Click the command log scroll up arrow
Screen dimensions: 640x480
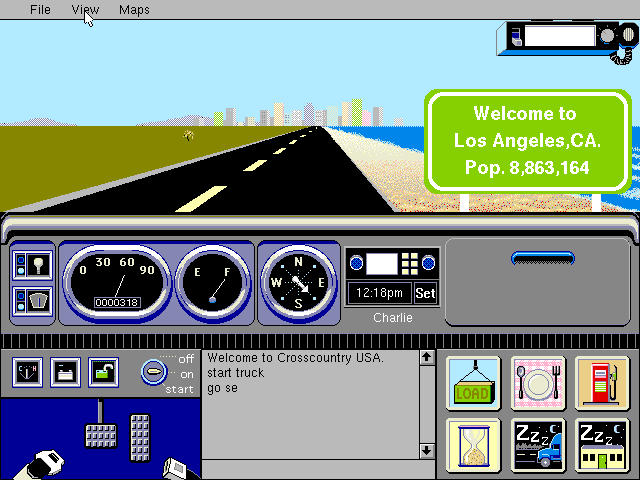pyautogui.click(x=427, y=358)
